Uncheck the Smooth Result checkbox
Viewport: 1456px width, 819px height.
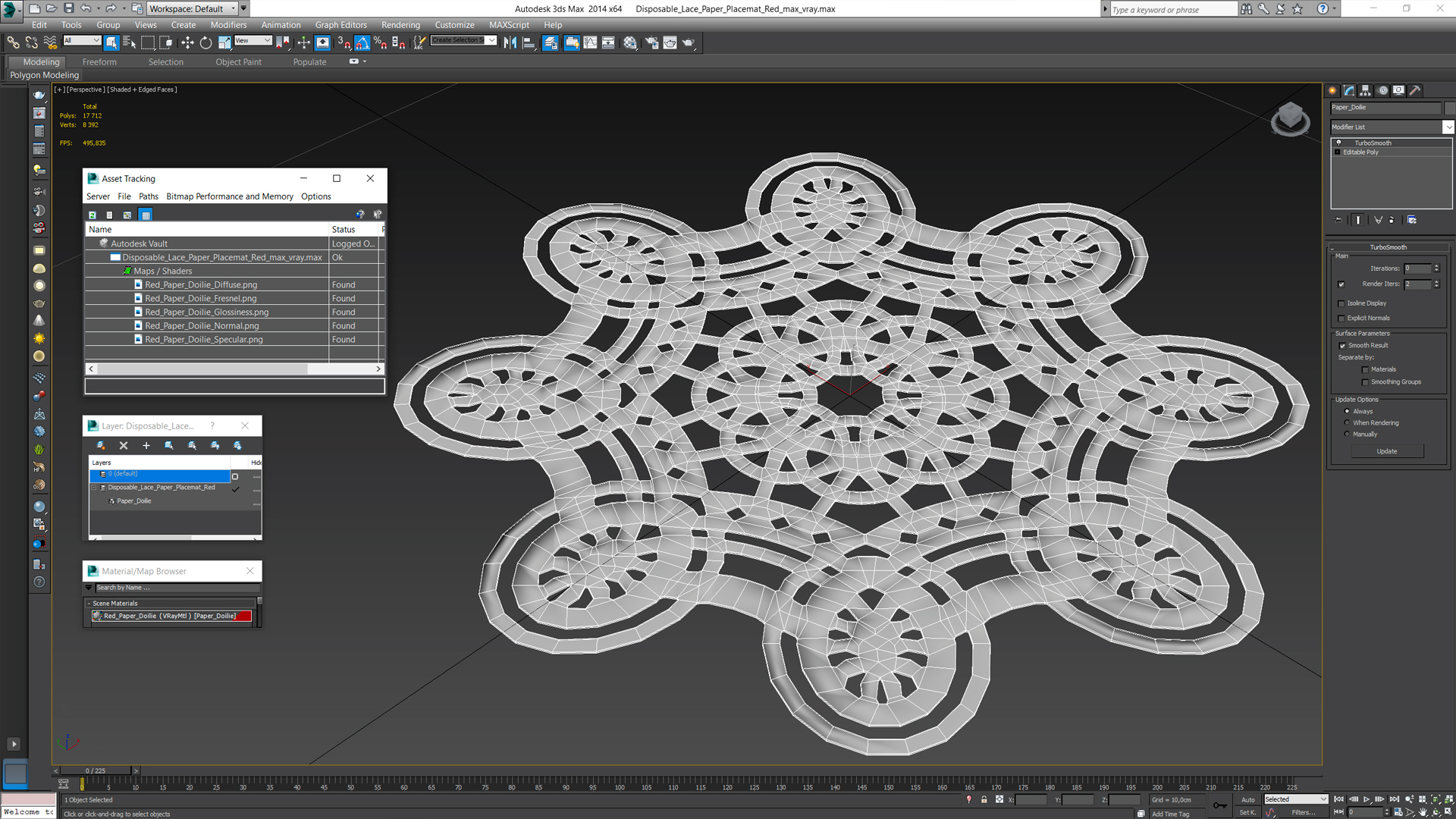tap(1342, 346)
